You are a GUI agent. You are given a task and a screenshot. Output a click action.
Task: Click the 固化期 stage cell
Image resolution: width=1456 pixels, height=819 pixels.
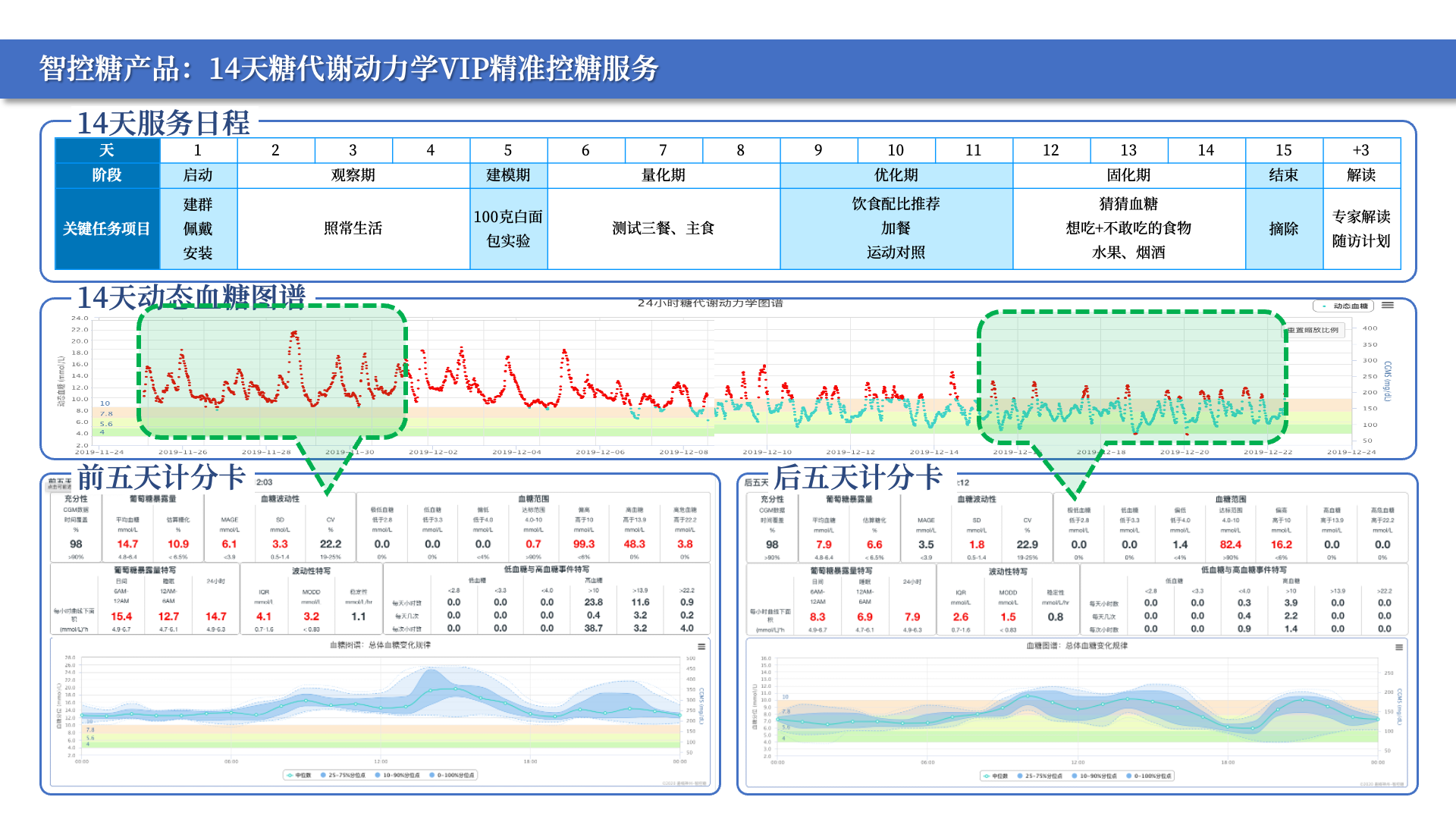pyautogui.click(x=1128, y=175)
